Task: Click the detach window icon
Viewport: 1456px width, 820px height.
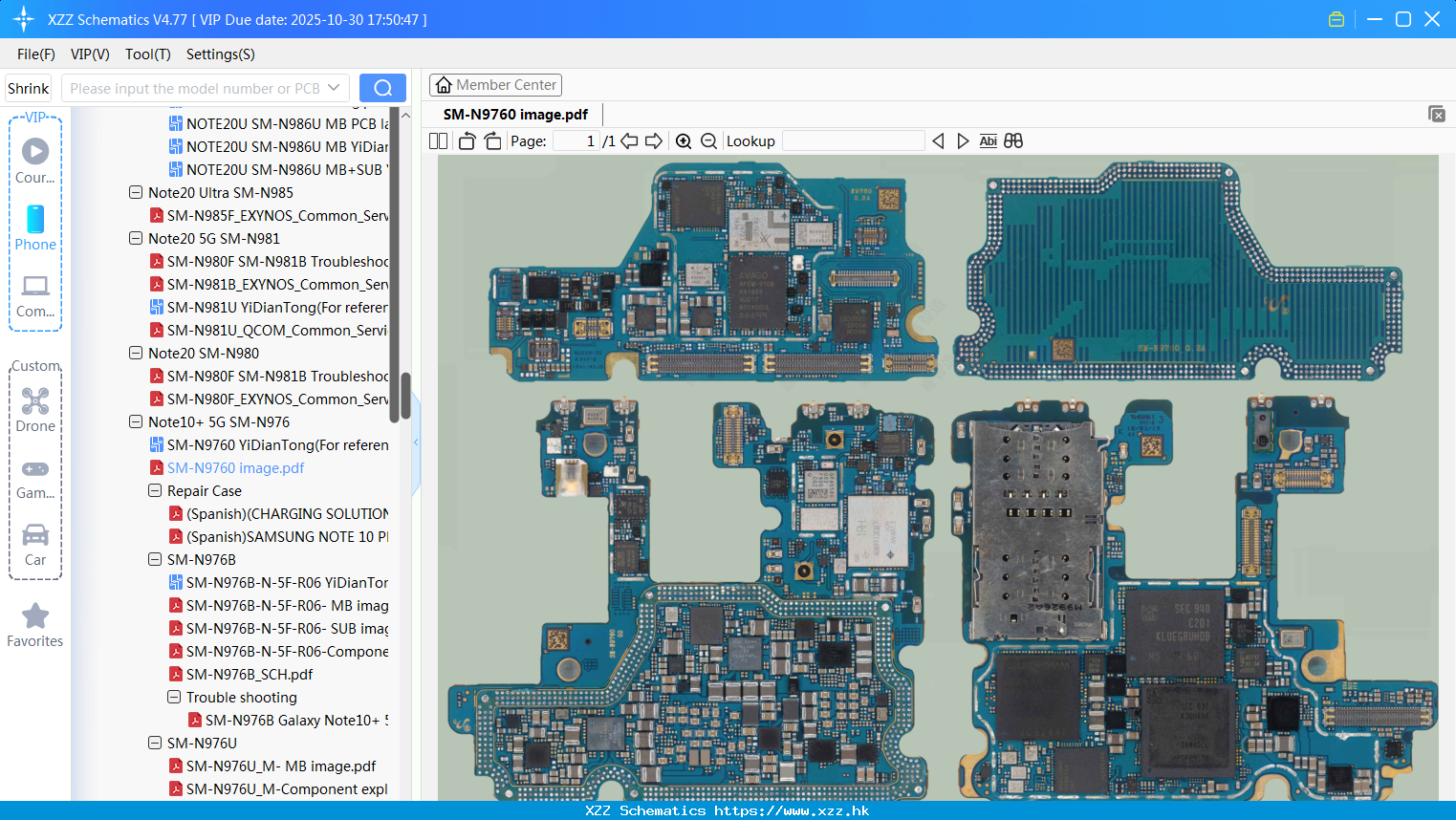Action: [x=1437, y=114]
